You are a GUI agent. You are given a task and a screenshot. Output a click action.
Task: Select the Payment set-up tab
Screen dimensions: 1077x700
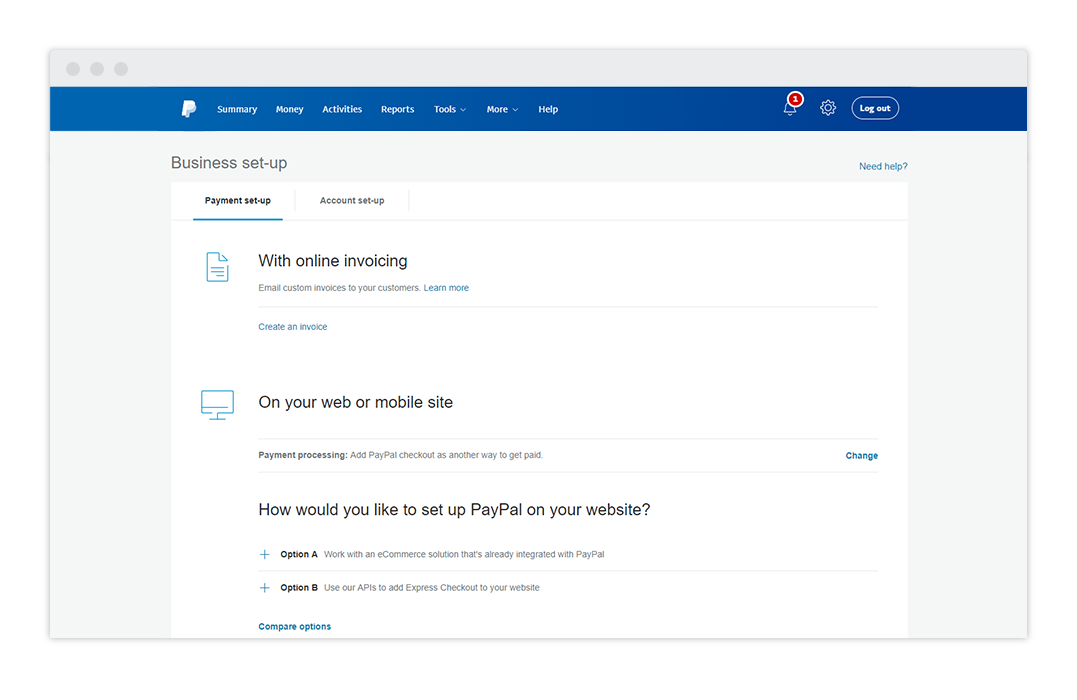click(x=238, y=201)
